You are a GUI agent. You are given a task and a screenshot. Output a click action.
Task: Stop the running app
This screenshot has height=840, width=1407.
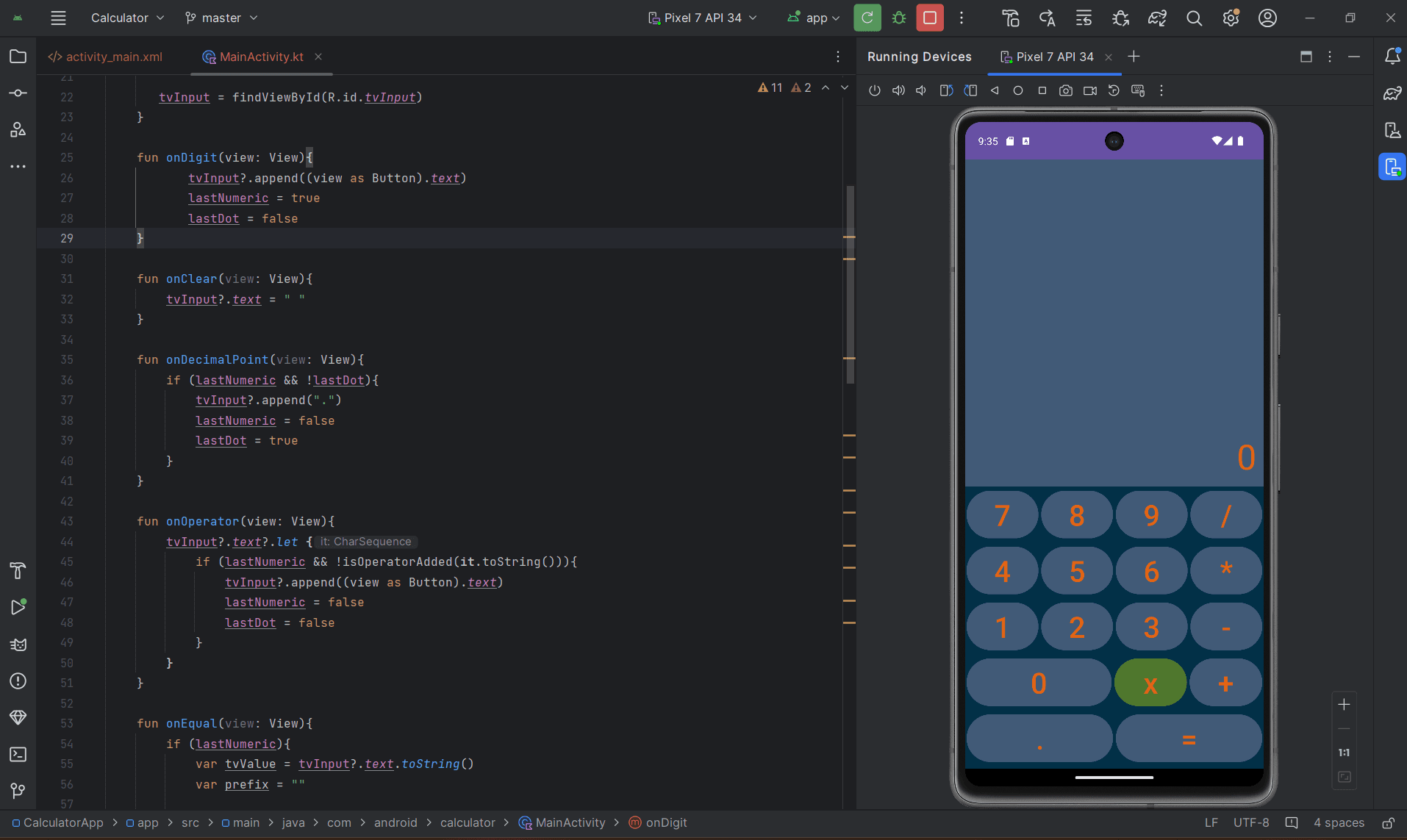point(929,18)
